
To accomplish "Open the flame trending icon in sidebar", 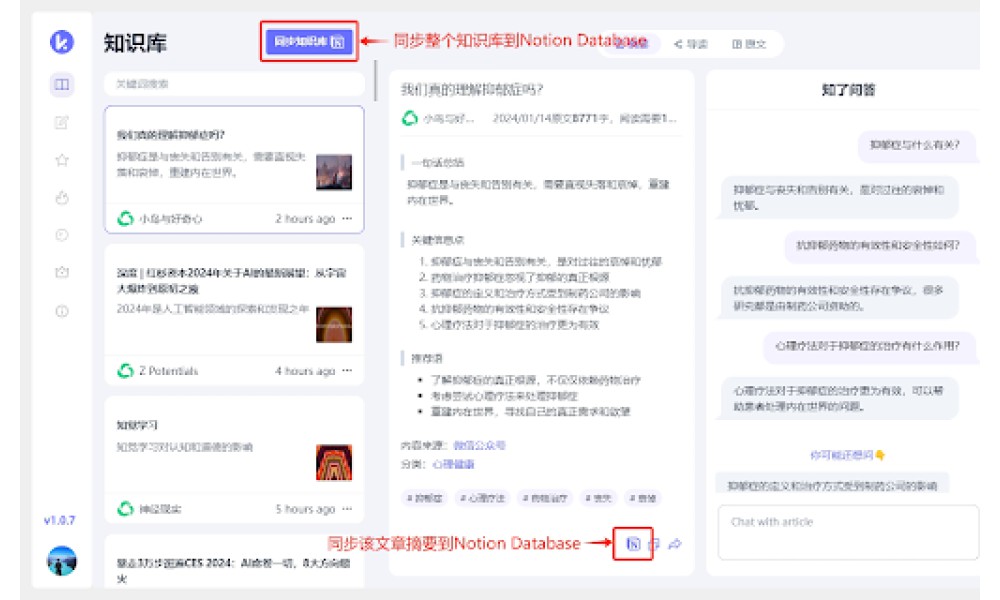I will pyautogui.click(x=62, y=198).
